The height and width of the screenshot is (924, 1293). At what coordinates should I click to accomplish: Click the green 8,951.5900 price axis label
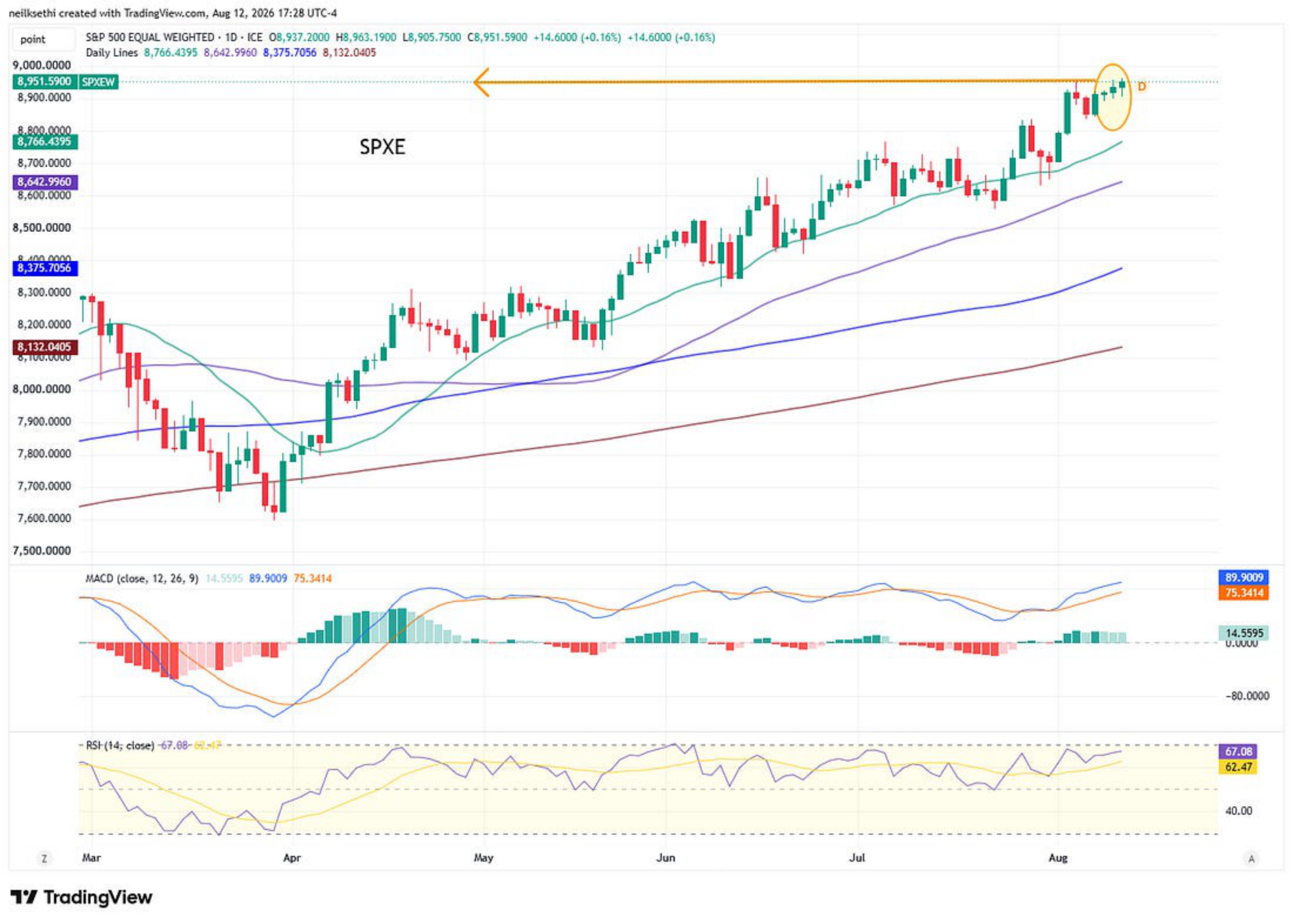coord(45,82)
